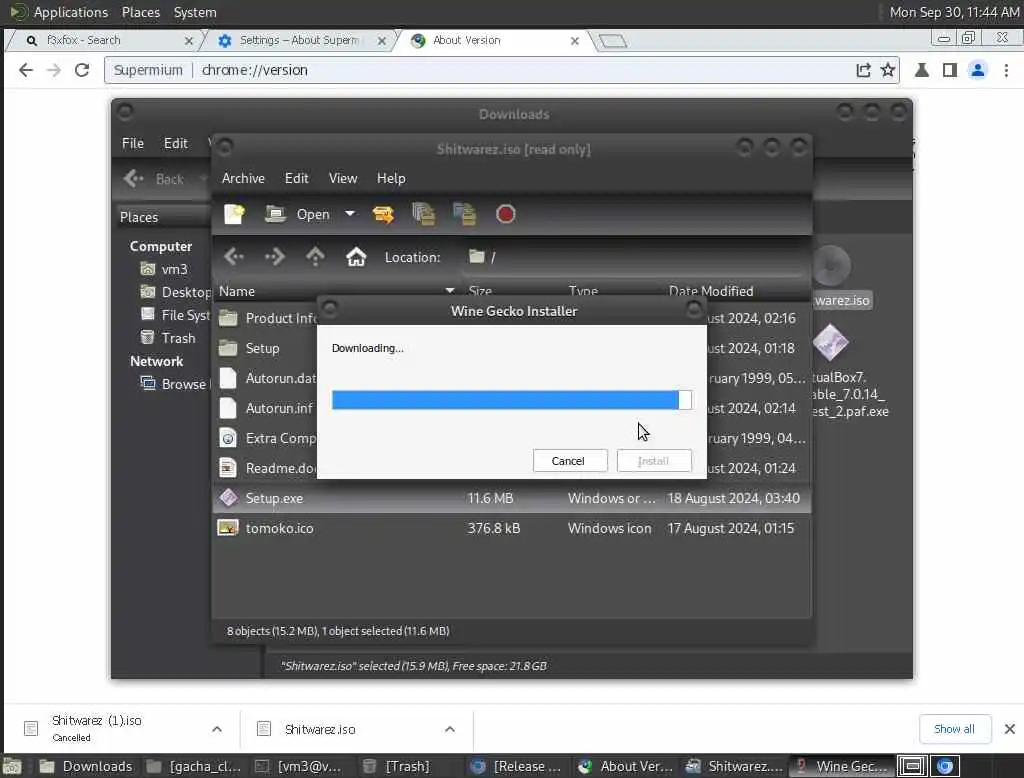Select the tomoko.ico file row
The image size is (1024, 778).
(511, 528)
